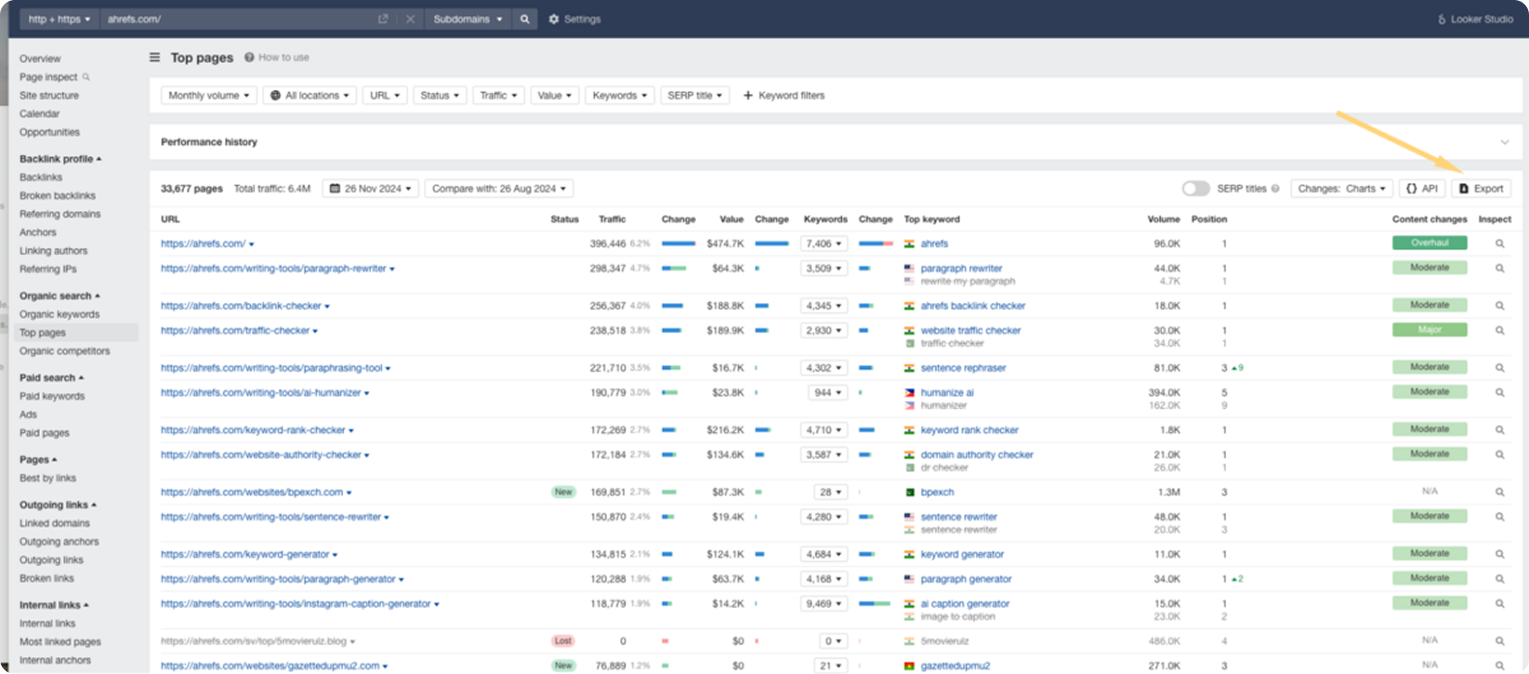This screenshot has height=674, width=1529.
Task: Sort the table by Traffic column header
Action: click(x=612, y=219)
